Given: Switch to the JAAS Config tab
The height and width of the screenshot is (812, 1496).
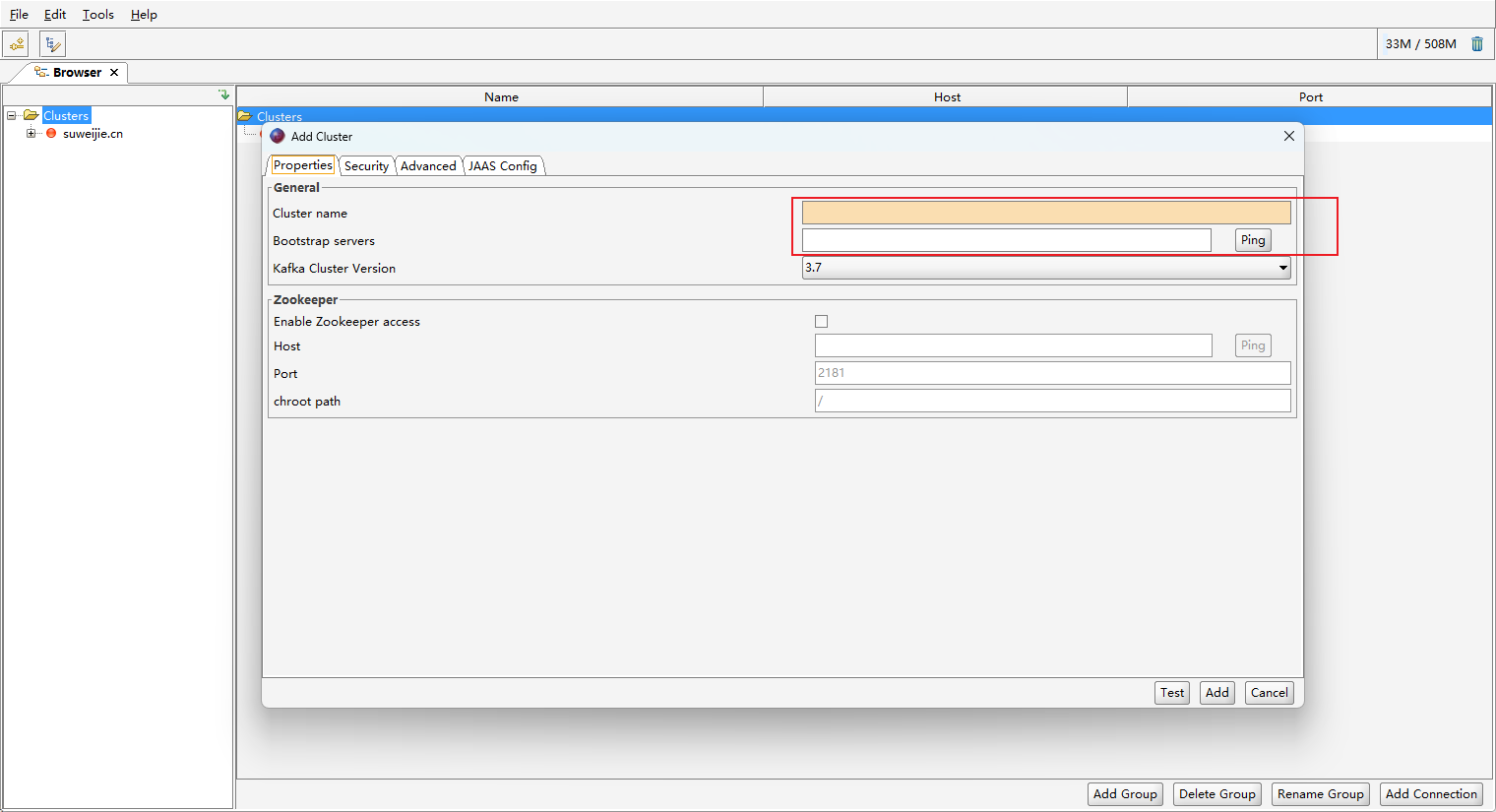Looking at the screenshot, I should point(503,165).
